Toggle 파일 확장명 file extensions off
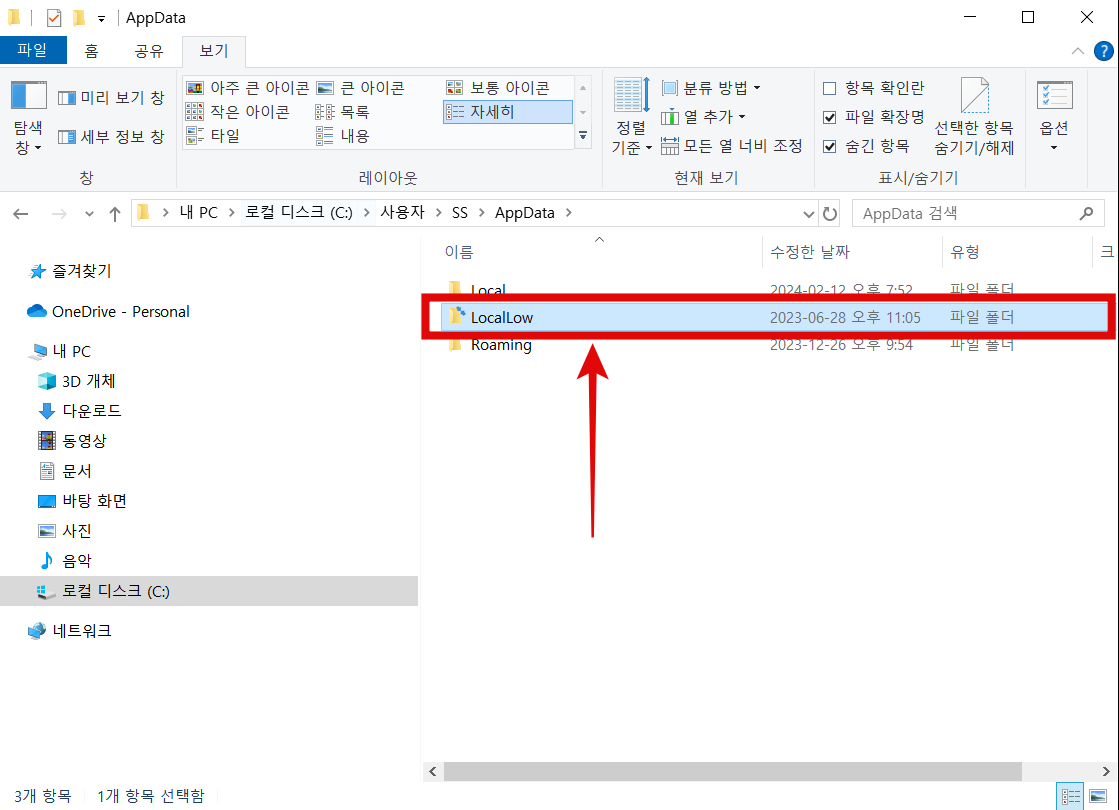The height and width of the screenshot is (810, 1119). click(x=831, y=116)
